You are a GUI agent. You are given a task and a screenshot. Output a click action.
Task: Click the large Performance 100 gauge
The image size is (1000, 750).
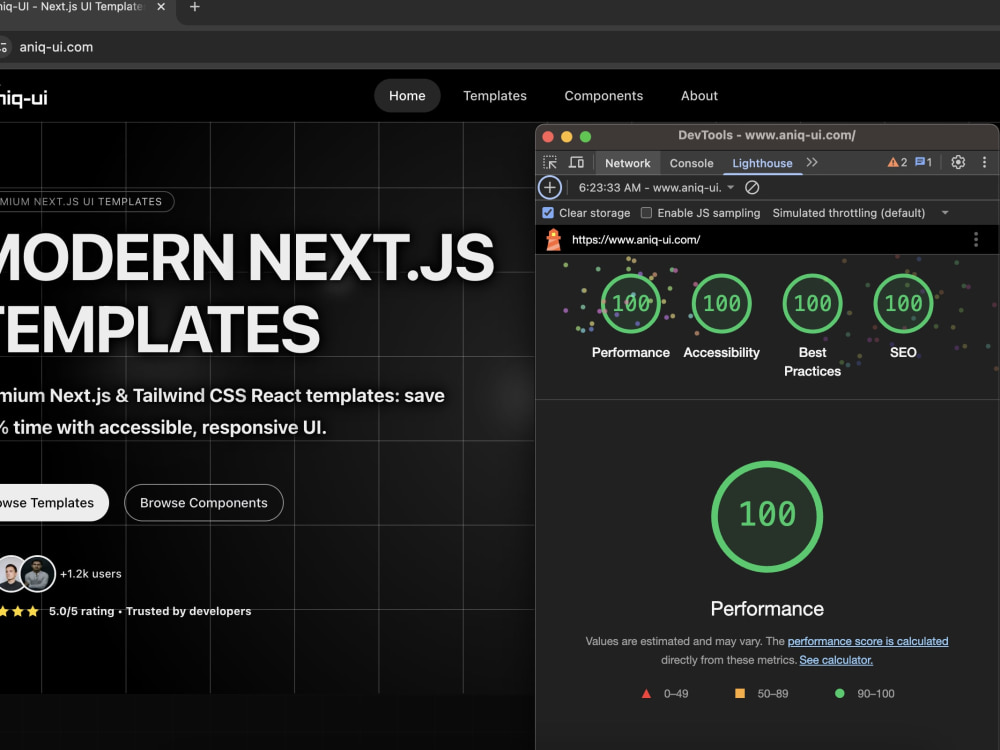[x=767, y=516]
